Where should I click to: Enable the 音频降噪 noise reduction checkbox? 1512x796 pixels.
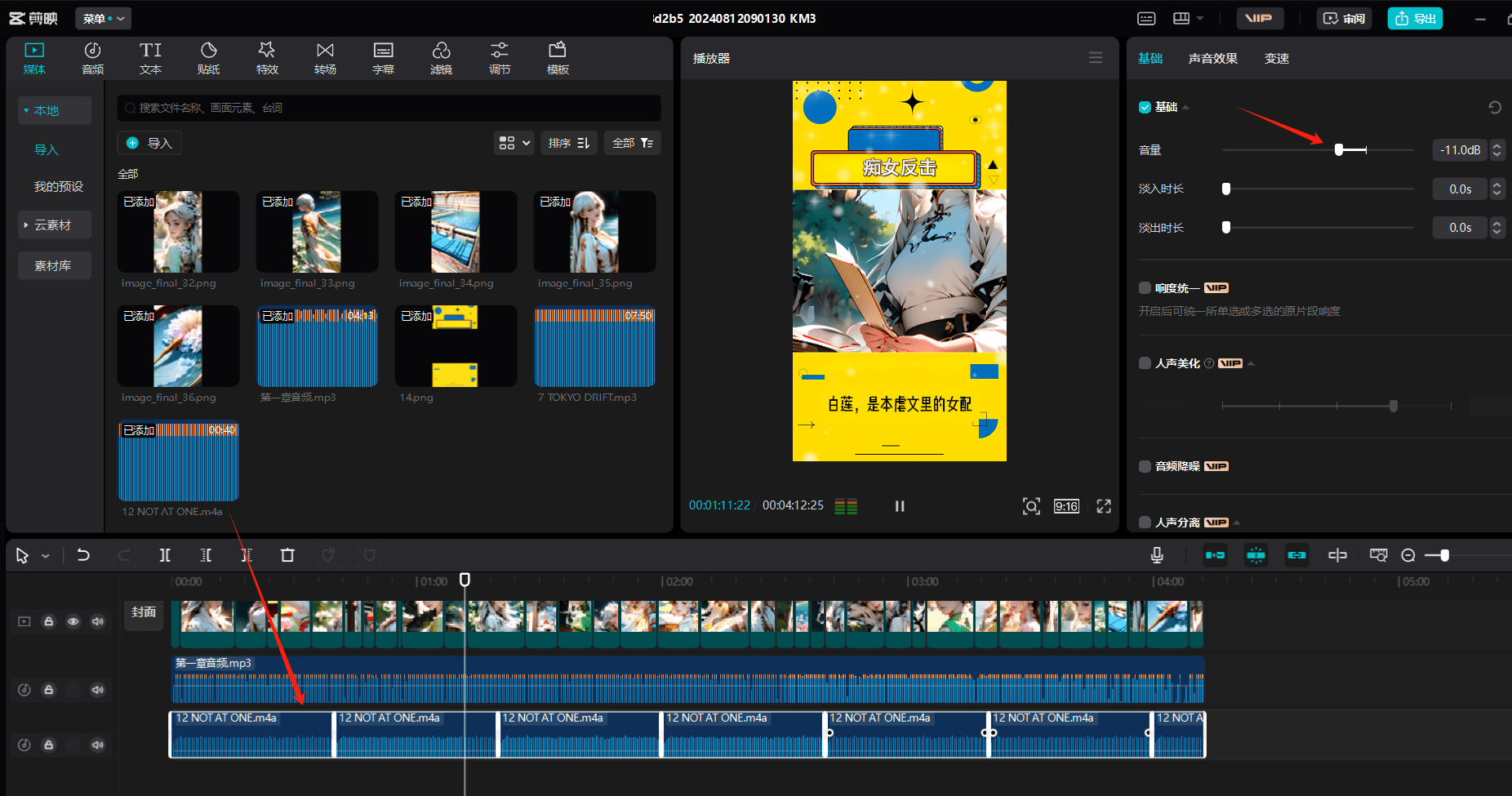[1145, 466]
